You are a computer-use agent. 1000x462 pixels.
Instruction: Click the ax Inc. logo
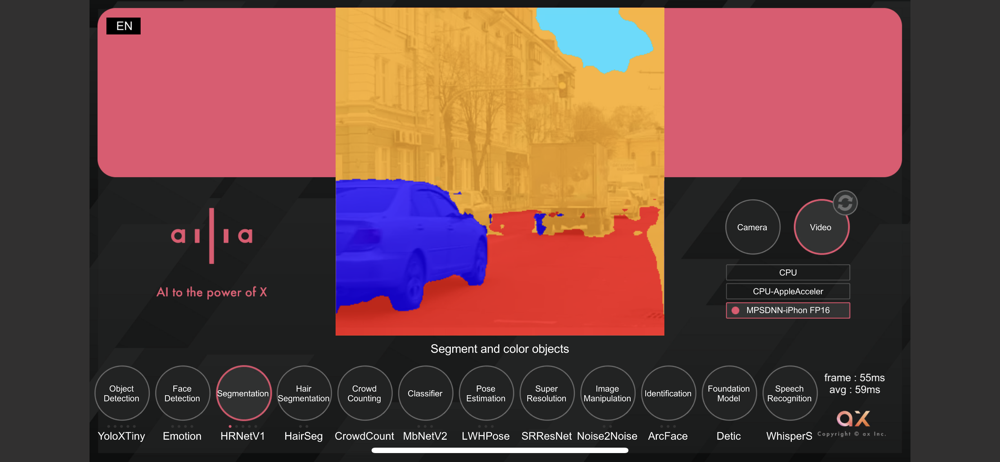pyautogui.click(x=853, y=419)
